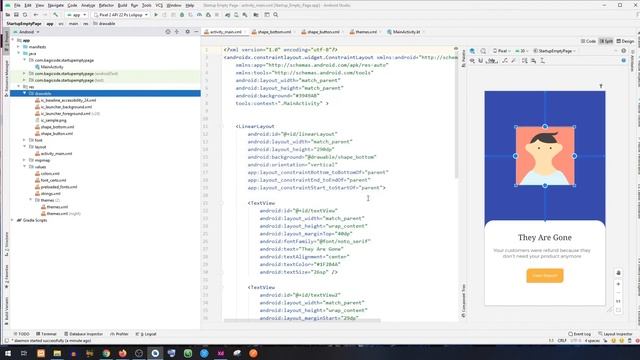The width and height of the screenshot is (640, 360).
Task: Switch editor to Design view mode
Action: [x=625, y=41]
